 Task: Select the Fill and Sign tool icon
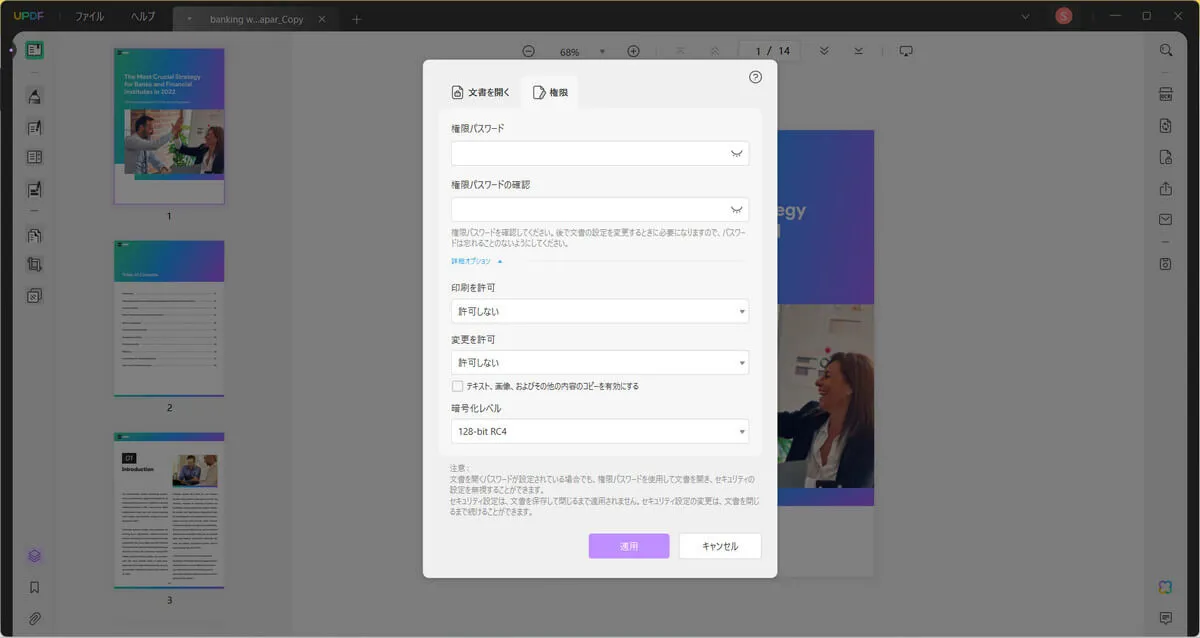(x=34, y=188)
